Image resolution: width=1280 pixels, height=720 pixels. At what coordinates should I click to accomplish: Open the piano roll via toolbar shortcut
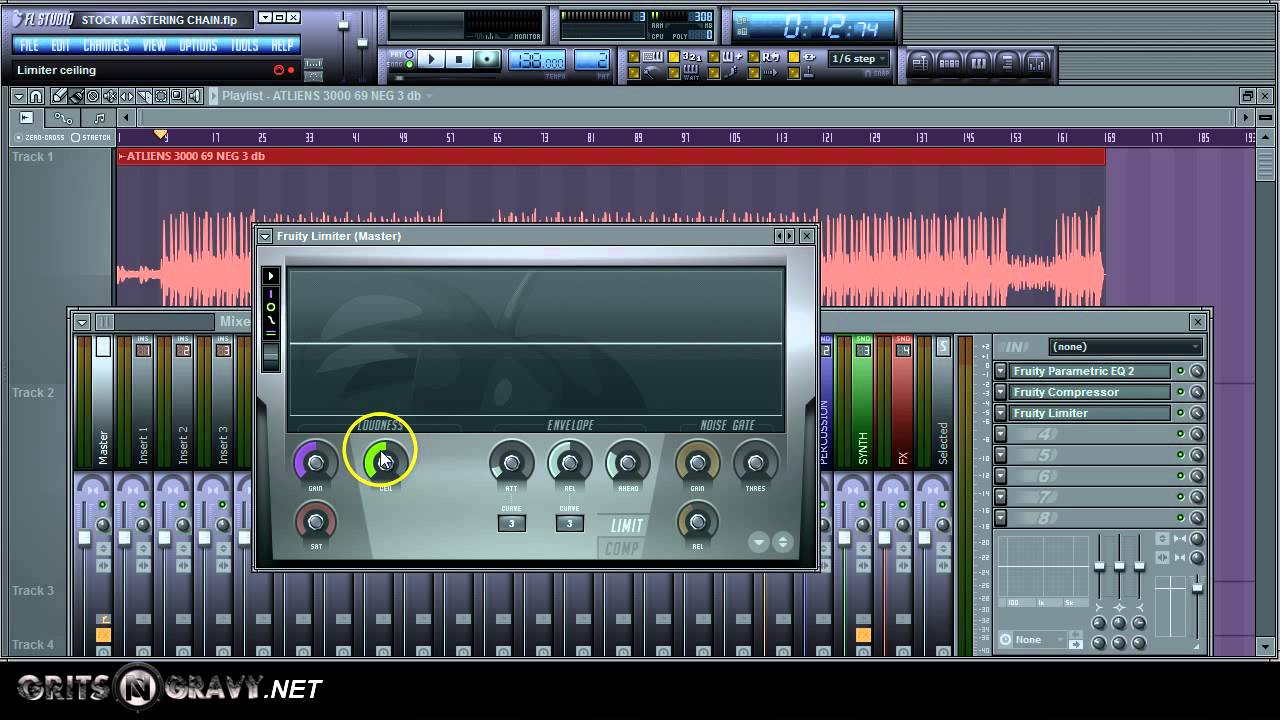pos(978,64)
